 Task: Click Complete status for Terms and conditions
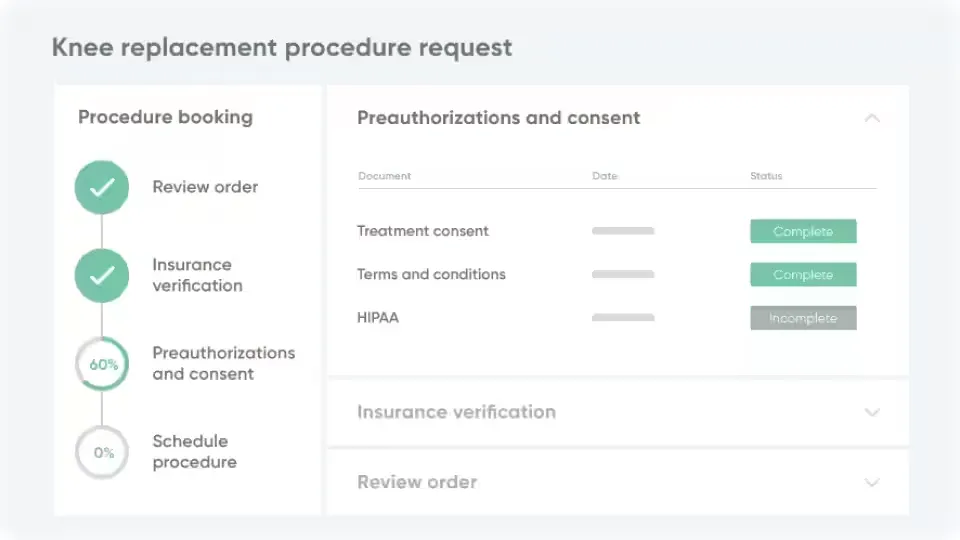[803, 275]
